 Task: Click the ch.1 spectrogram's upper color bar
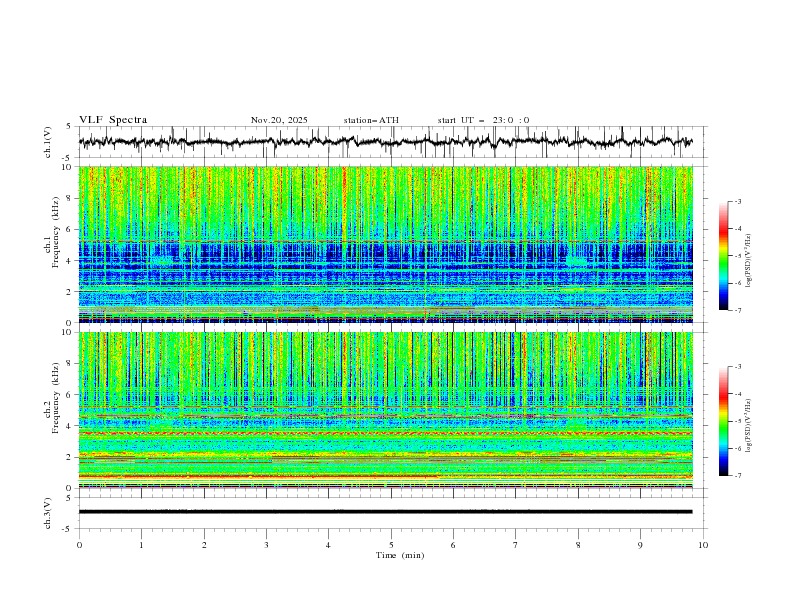[x=723, y=255]
